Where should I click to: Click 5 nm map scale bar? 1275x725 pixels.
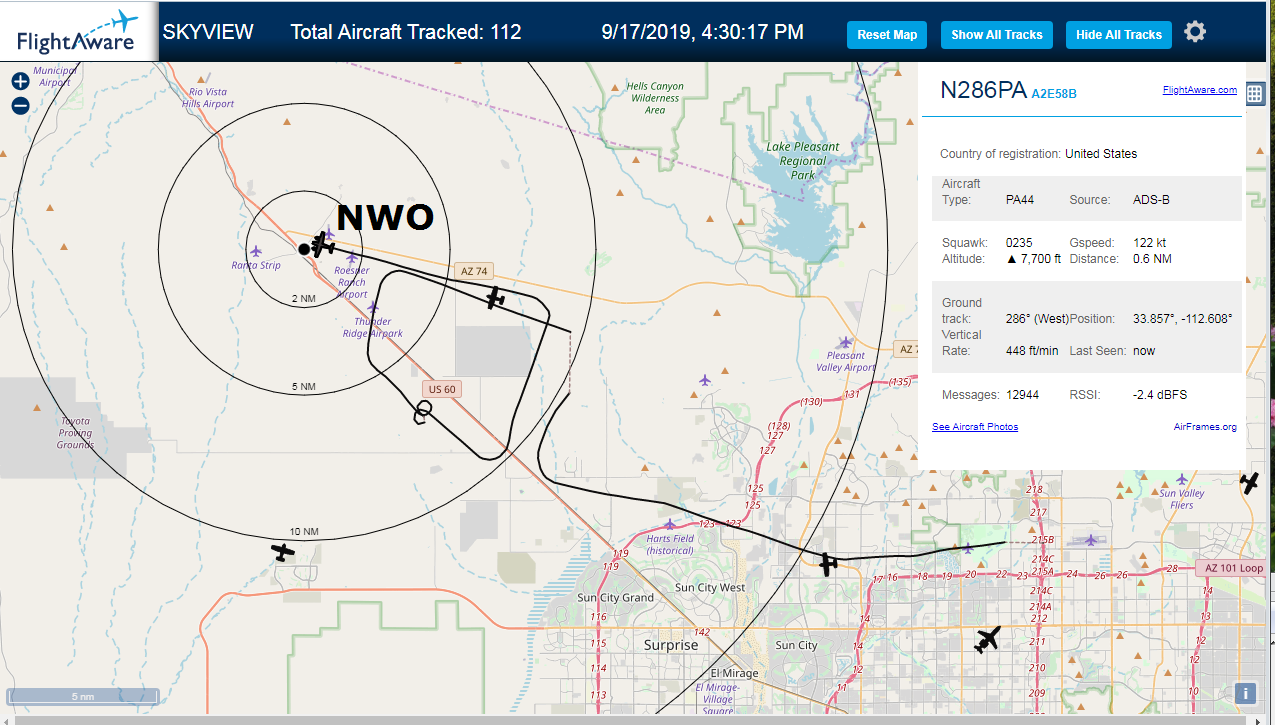click(82, 696)
